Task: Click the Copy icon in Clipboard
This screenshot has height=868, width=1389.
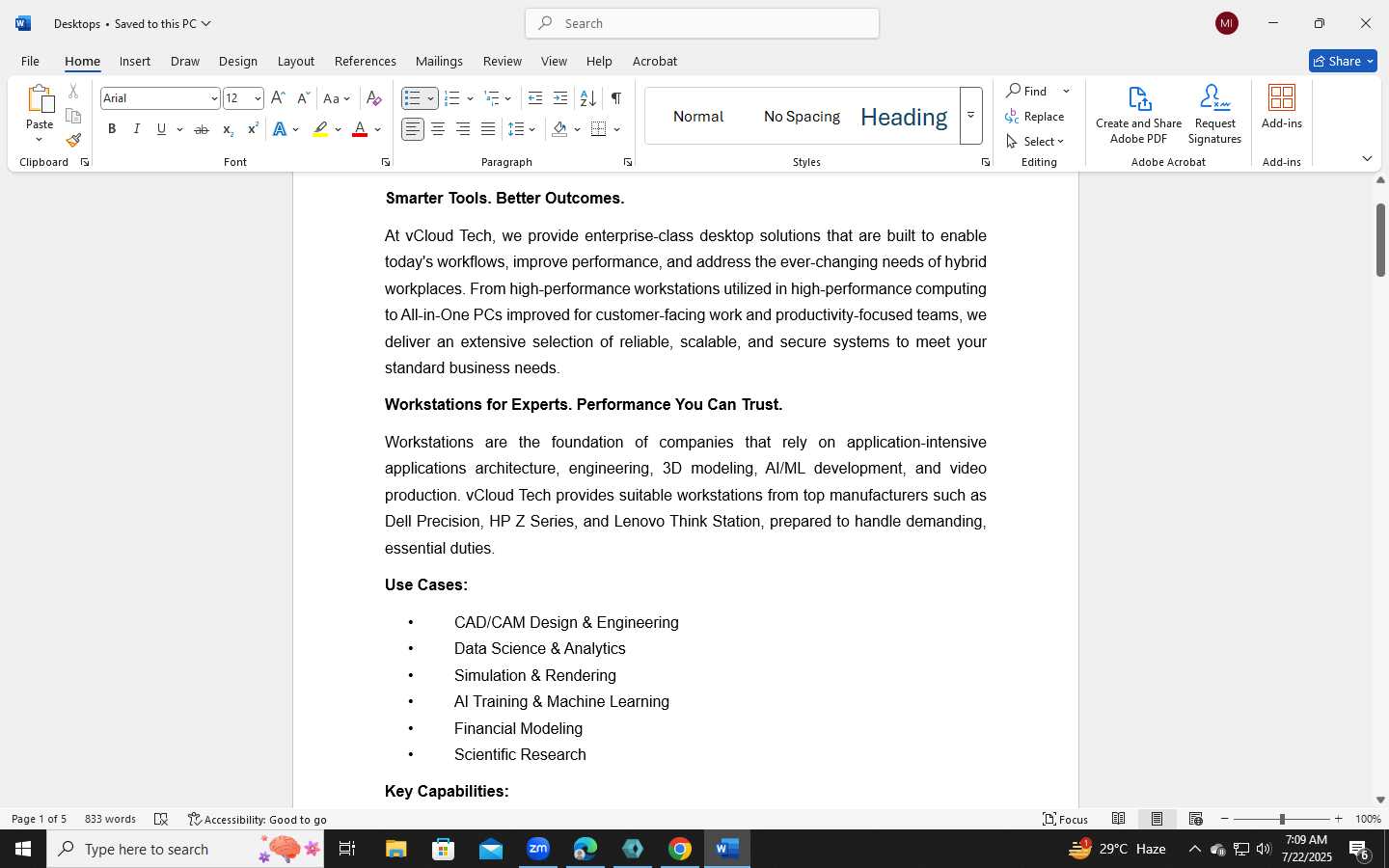Action: (73, 116)
